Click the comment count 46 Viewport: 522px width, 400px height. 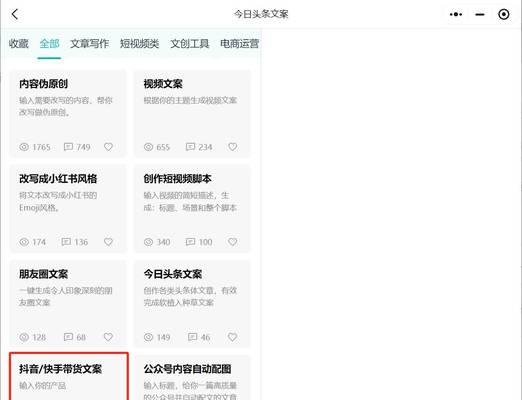coord(205,338)
